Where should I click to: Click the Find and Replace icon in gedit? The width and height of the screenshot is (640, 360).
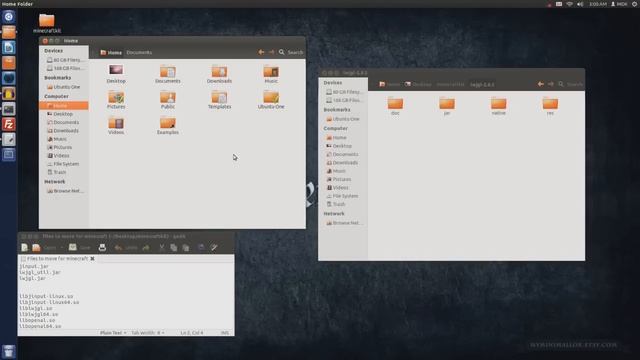[214, 248]
